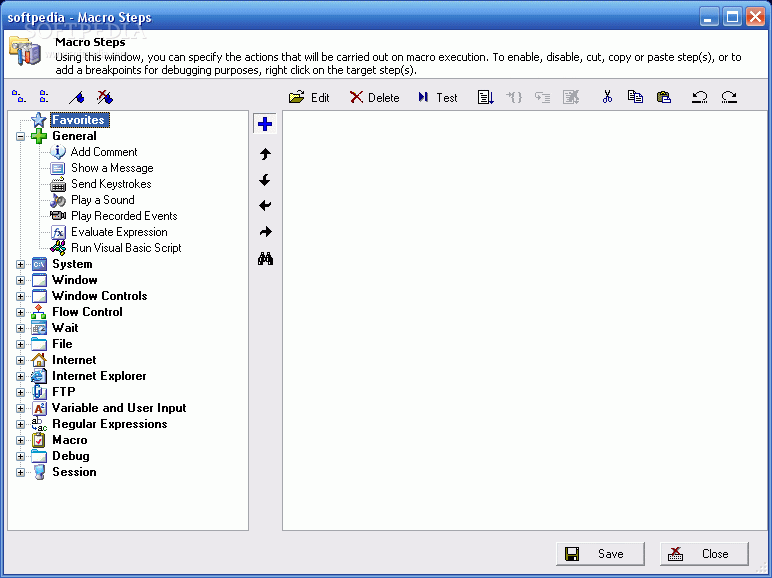The width and height of the screenshot is (772, 578).
Task: Search steps with binoculars icon
Action: point(265,258)
